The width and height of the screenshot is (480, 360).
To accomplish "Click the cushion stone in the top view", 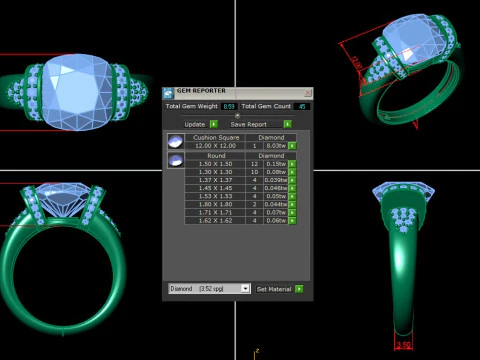I will coord(77,92).
